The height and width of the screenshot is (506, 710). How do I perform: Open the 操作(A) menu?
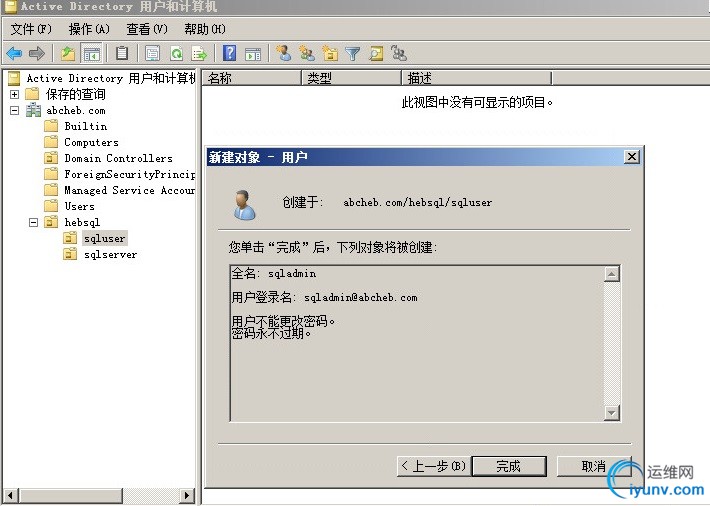89,29
